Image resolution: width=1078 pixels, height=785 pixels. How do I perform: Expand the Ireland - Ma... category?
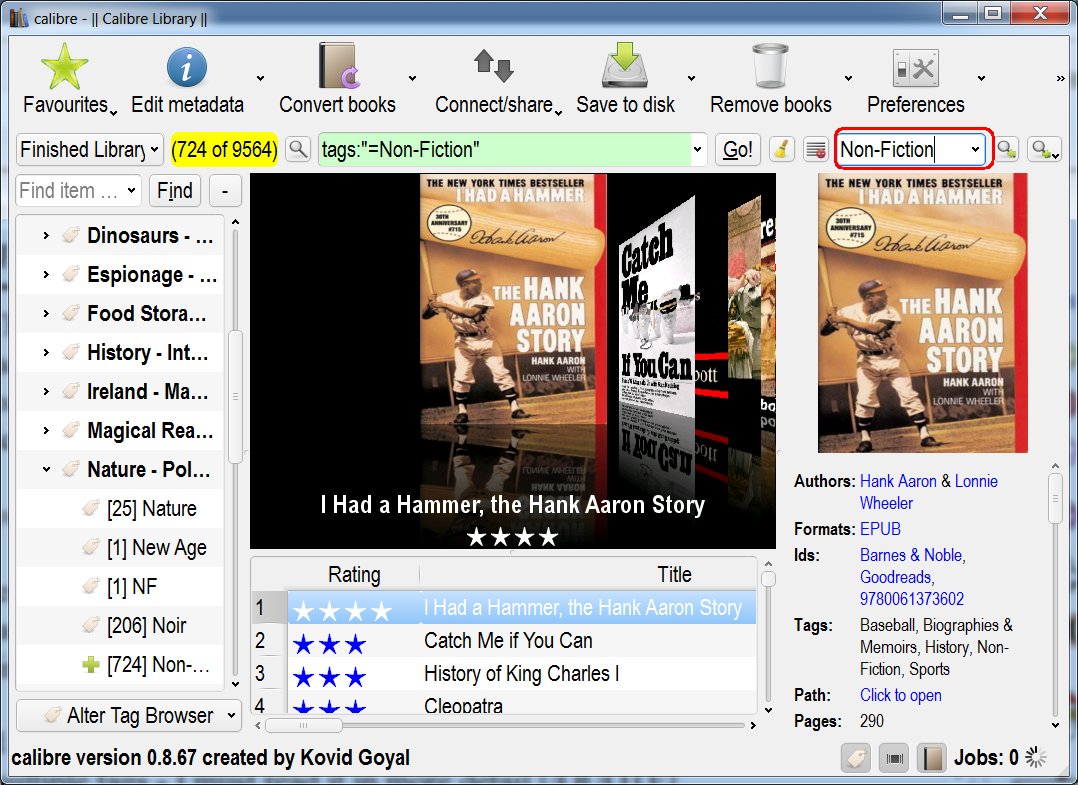(46, 391)
